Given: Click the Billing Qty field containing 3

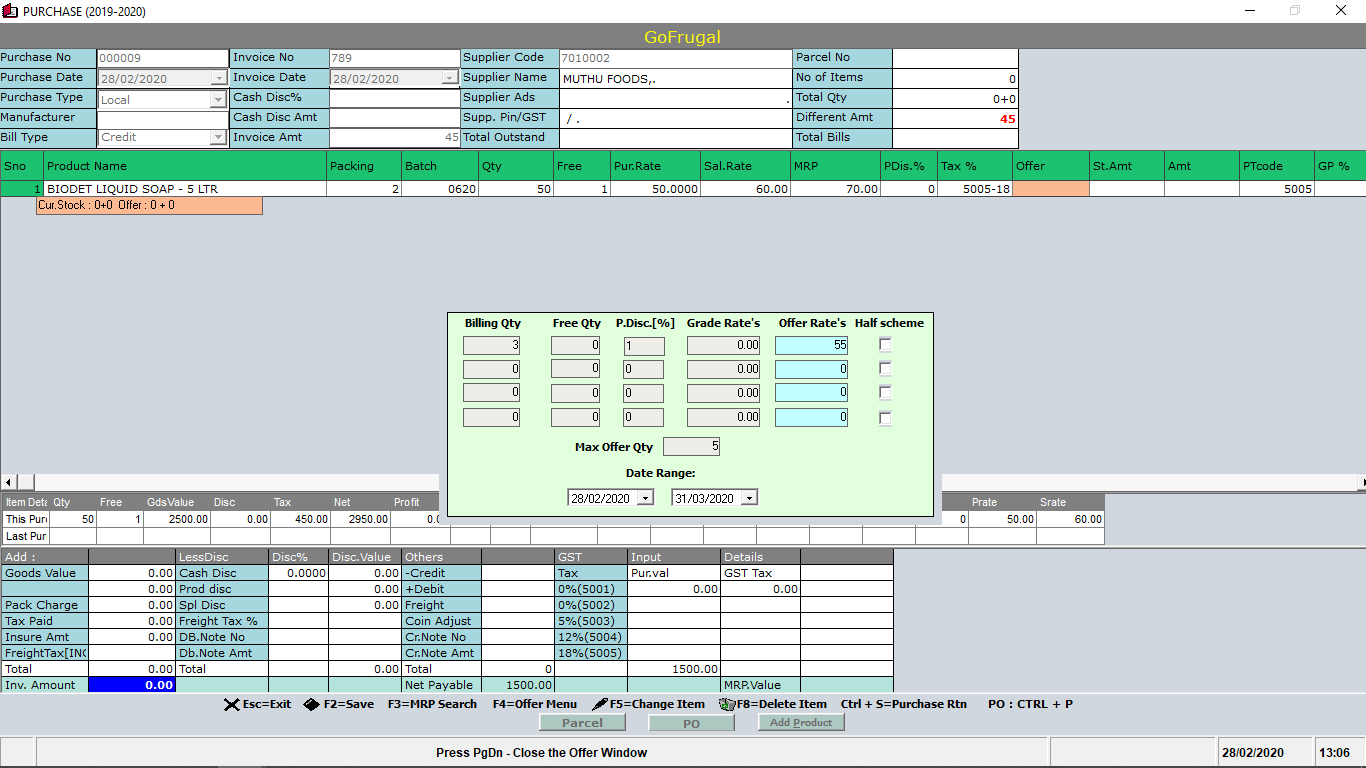Looking at the screenshot, I should (491, 345).
